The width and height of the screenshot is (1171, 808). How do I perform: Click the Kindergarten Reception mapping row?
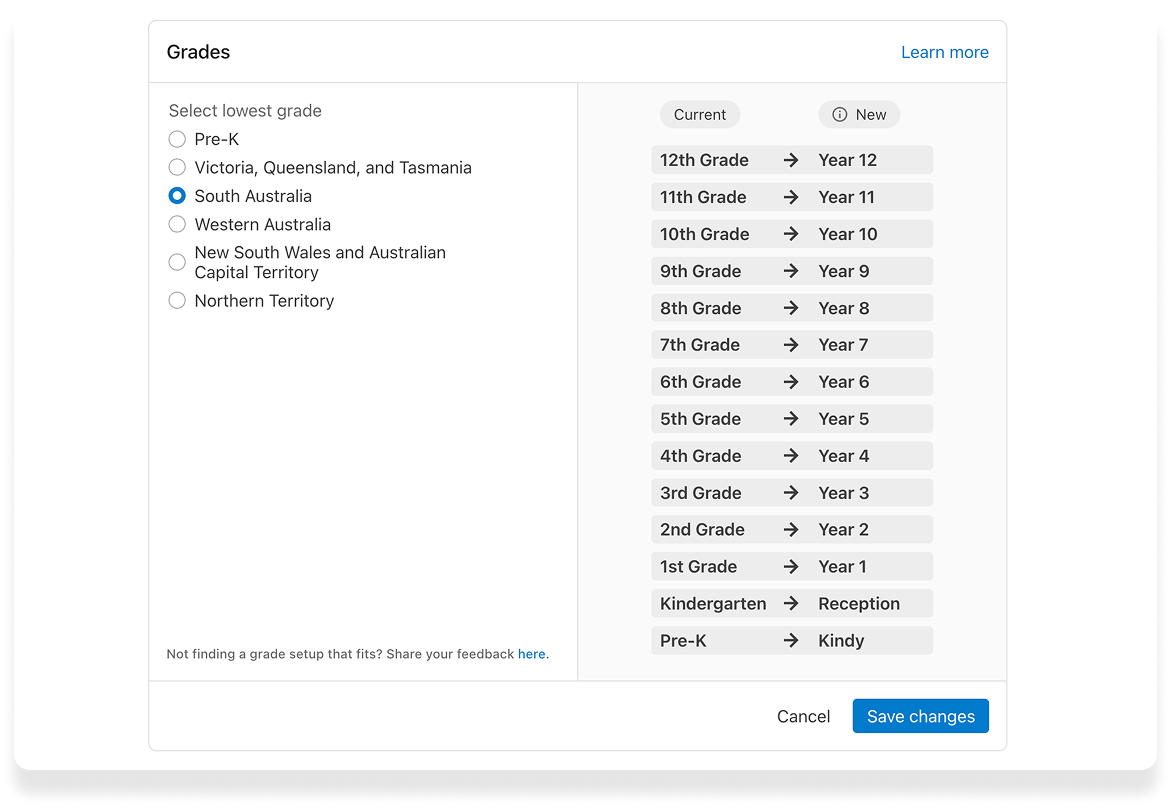[x=791, y=603]
